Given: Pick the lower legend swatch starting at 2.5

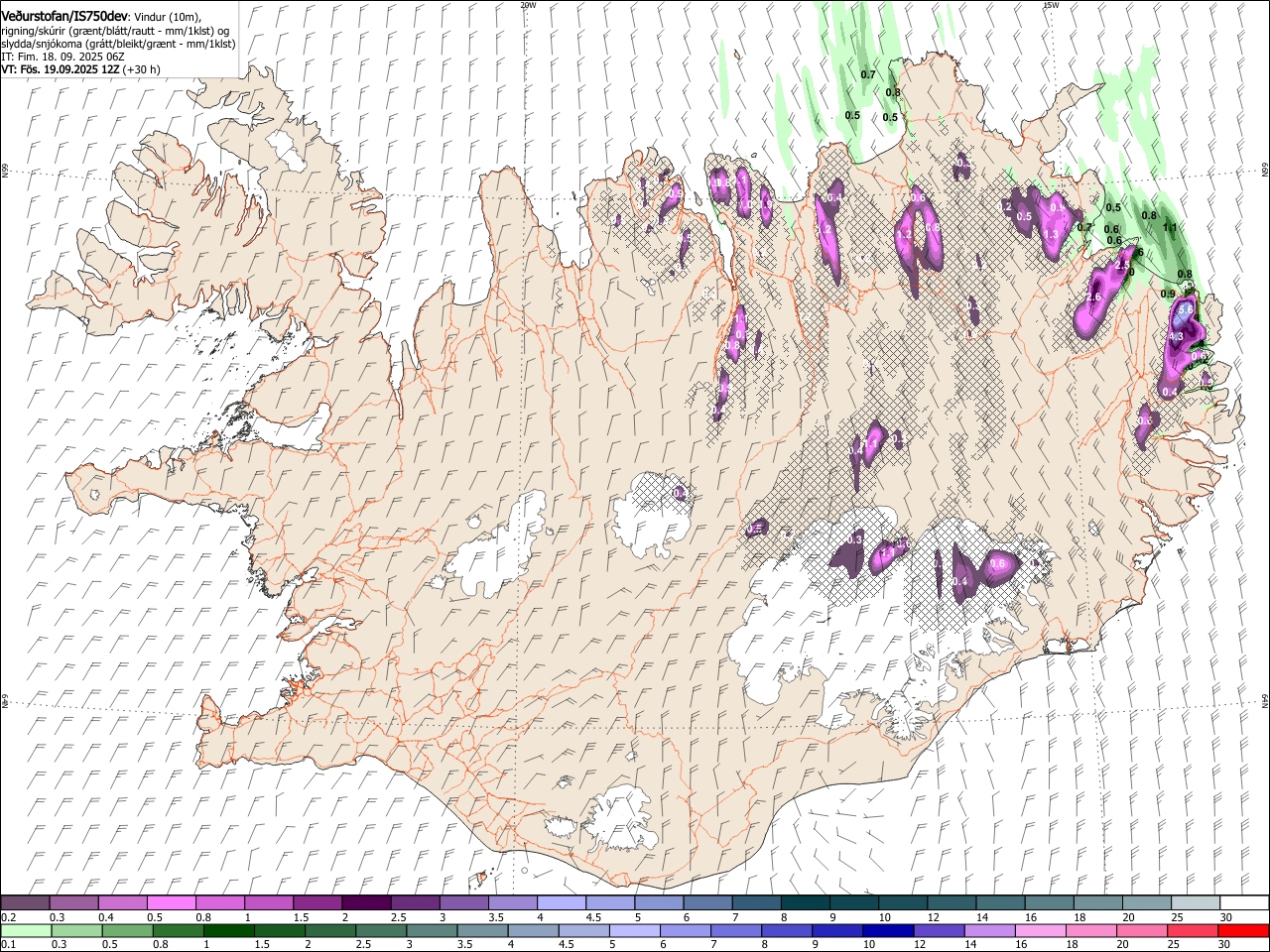Looking at the screenshot, I should point(381,930).
